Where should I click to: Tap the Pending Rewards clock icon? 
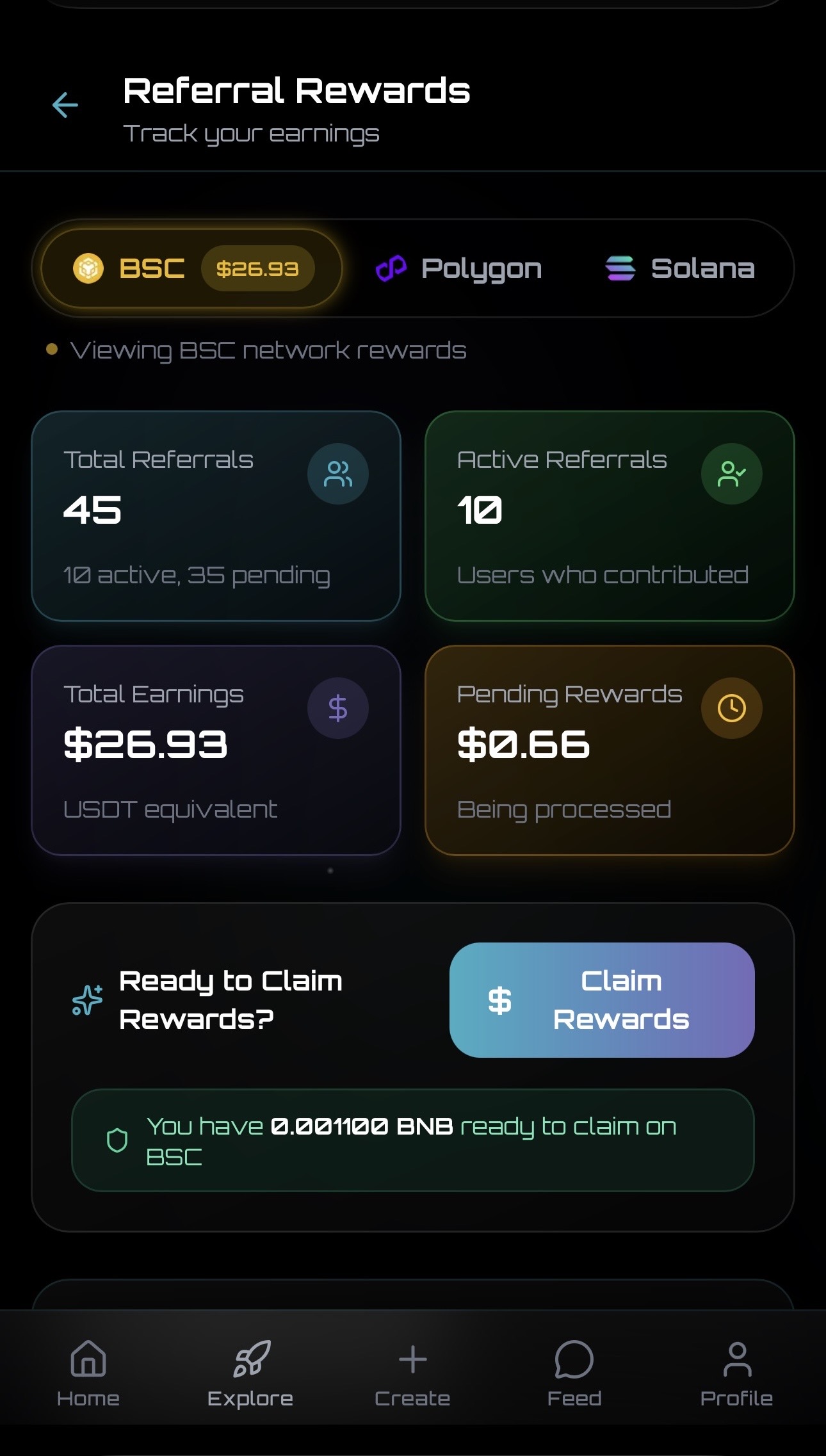click(x=731, y=708)
